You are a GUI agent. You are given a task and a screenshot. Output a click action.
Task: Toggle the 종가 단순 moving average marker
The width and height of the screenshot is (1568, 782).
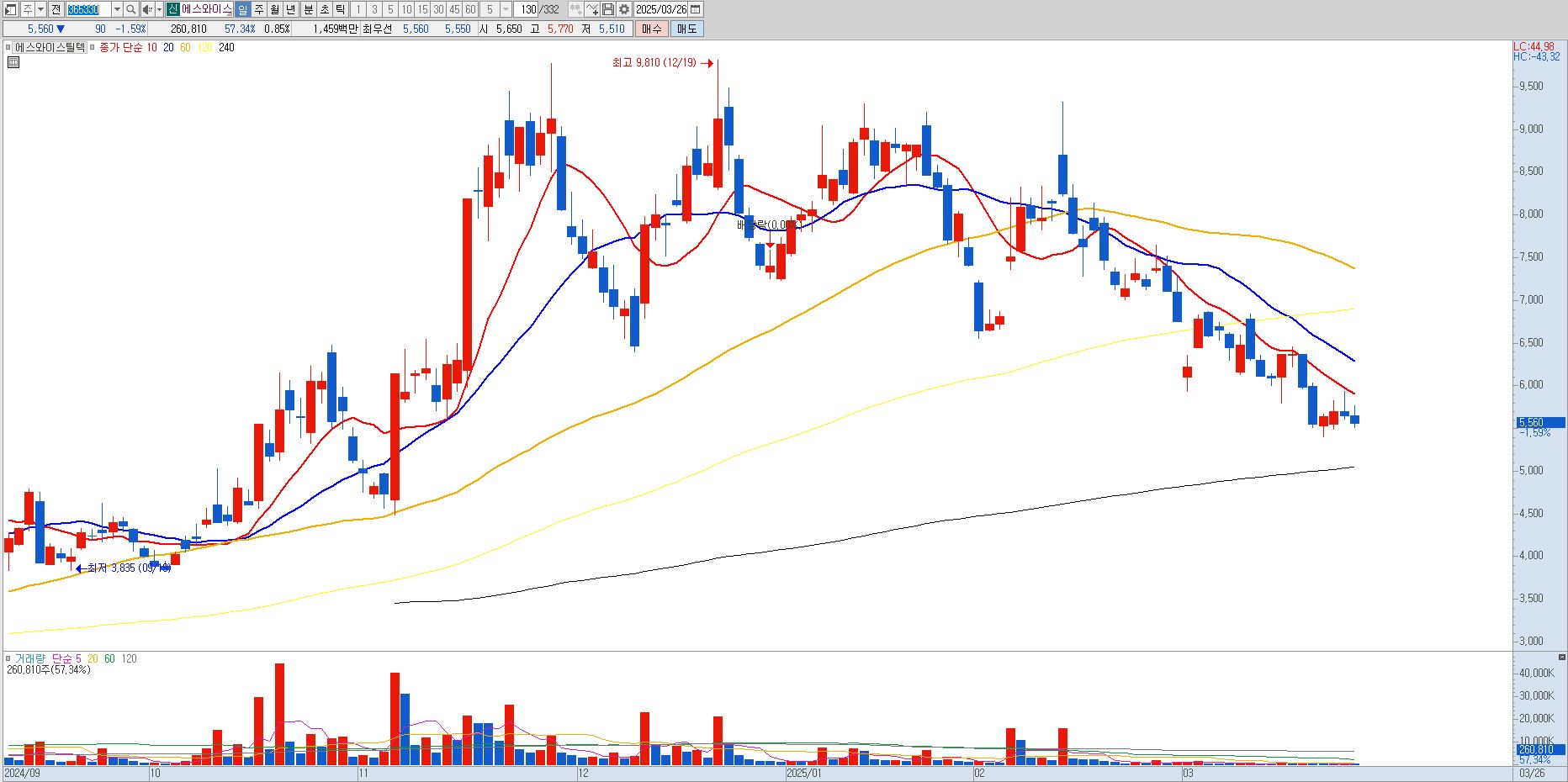[93, 48]
